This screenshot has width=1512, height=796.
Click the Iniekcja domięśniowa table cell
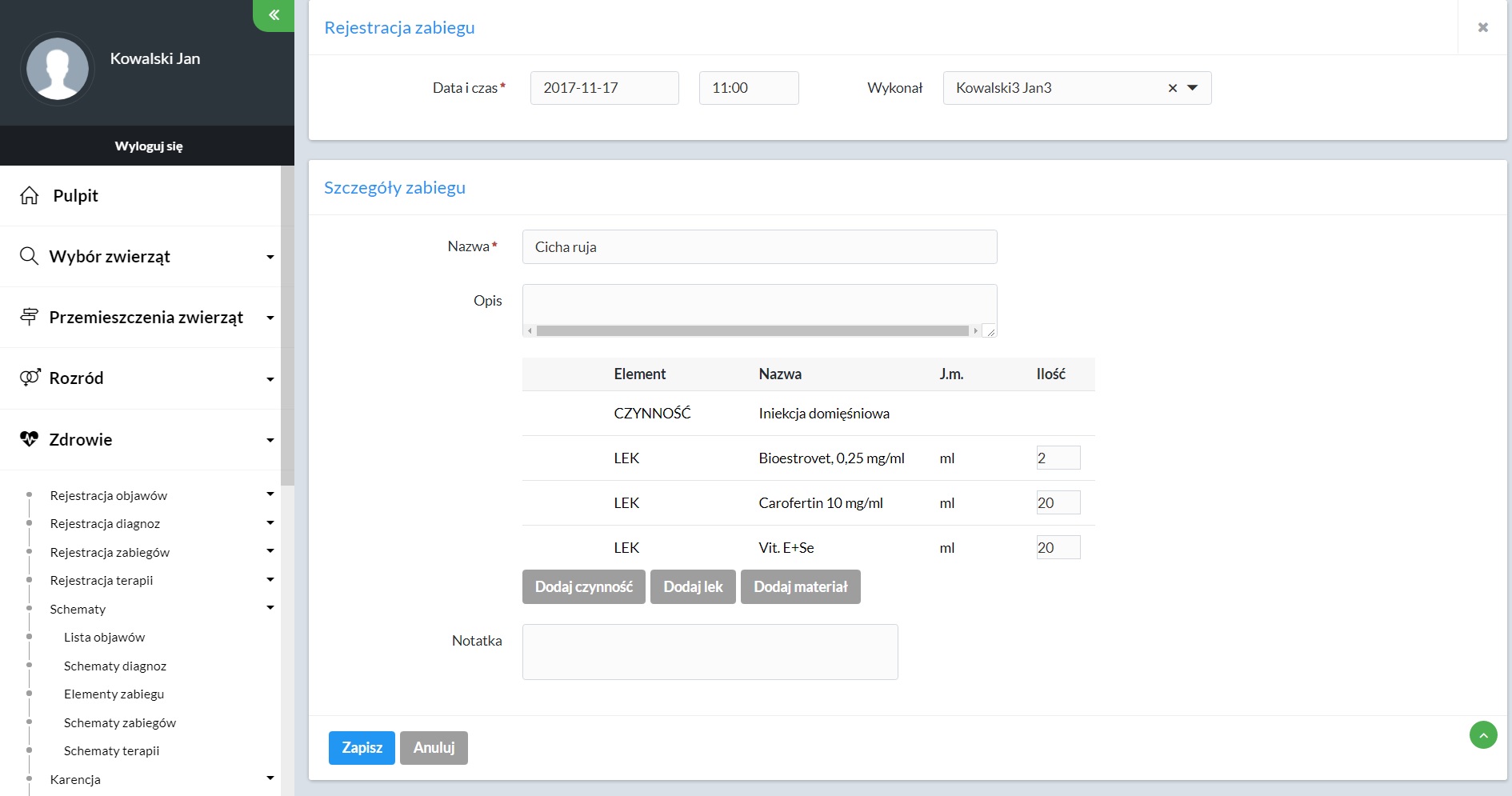coord(824,414)
